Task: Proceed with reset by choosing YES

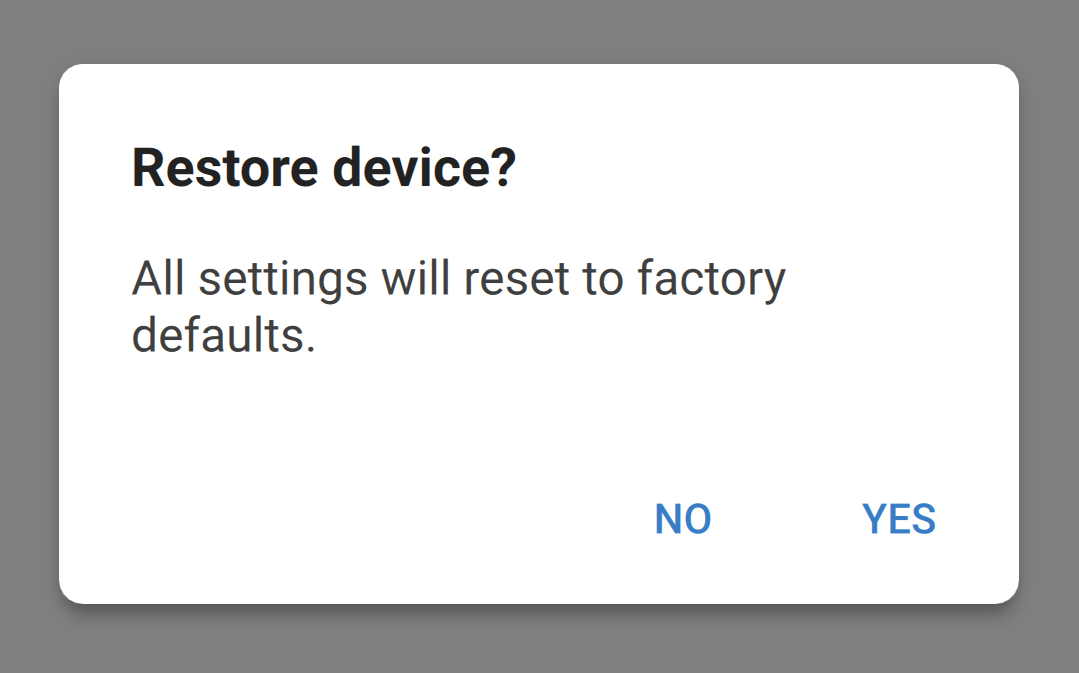Action: tap(898, 519)
